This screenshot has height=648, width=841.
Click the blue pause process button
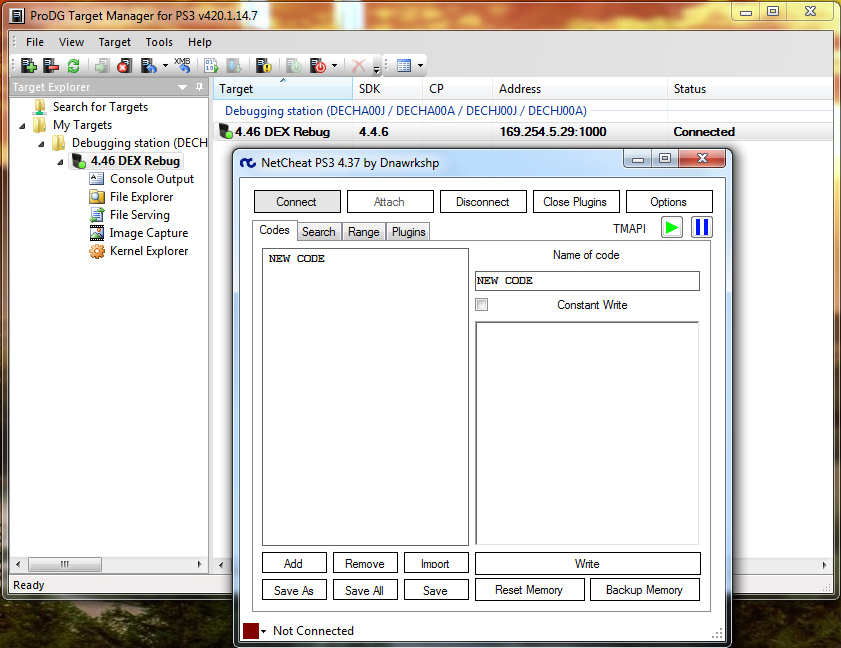point(702,227)
